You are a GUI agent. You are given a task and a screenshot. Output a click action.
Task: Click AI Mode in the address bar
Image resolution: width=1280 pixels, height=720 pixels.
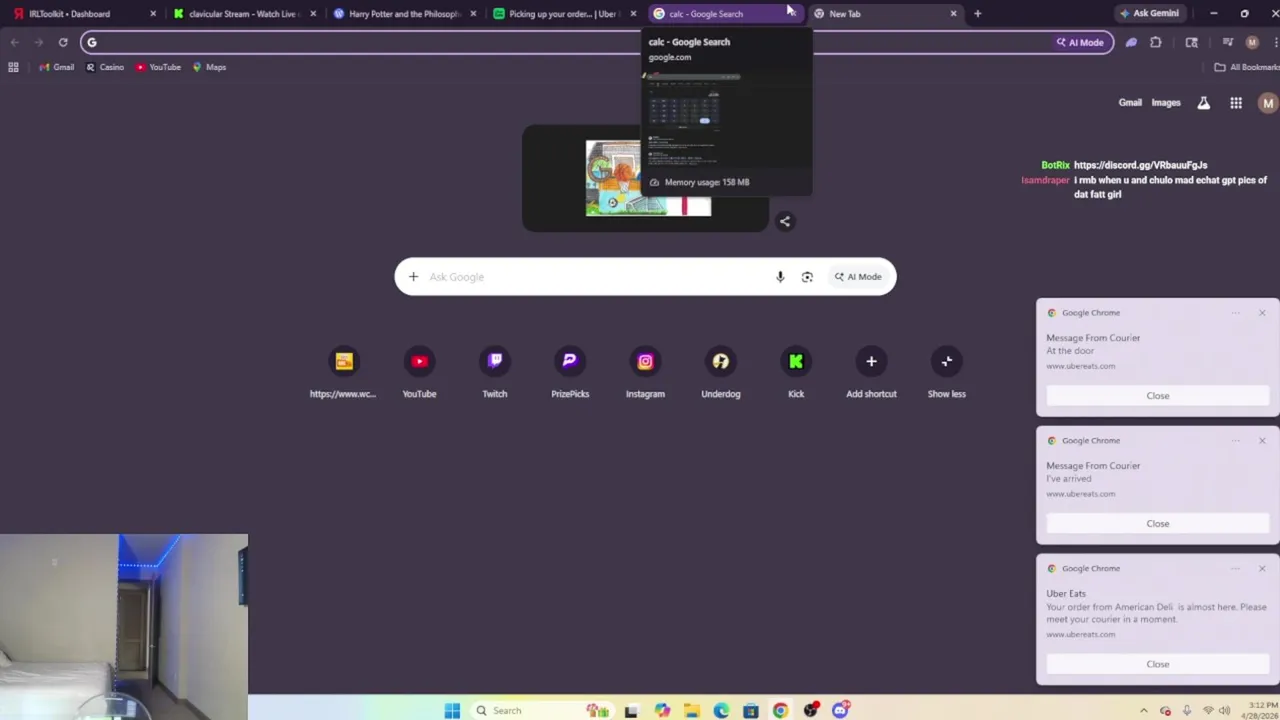[x=1080, y=42]
